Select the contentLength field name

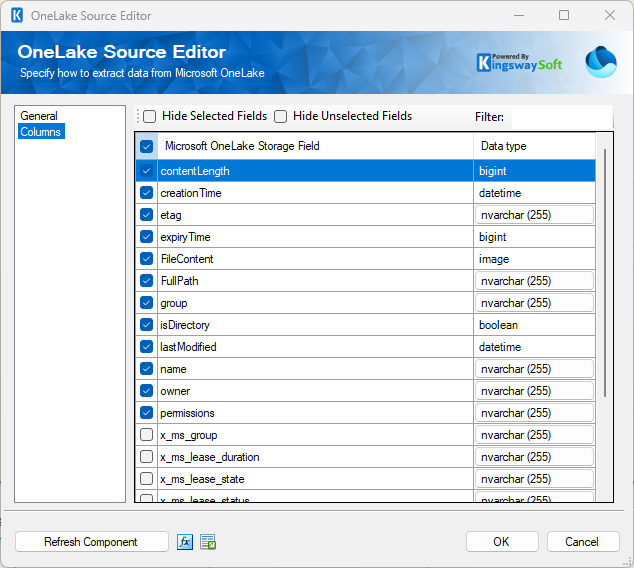coord(195,171)
